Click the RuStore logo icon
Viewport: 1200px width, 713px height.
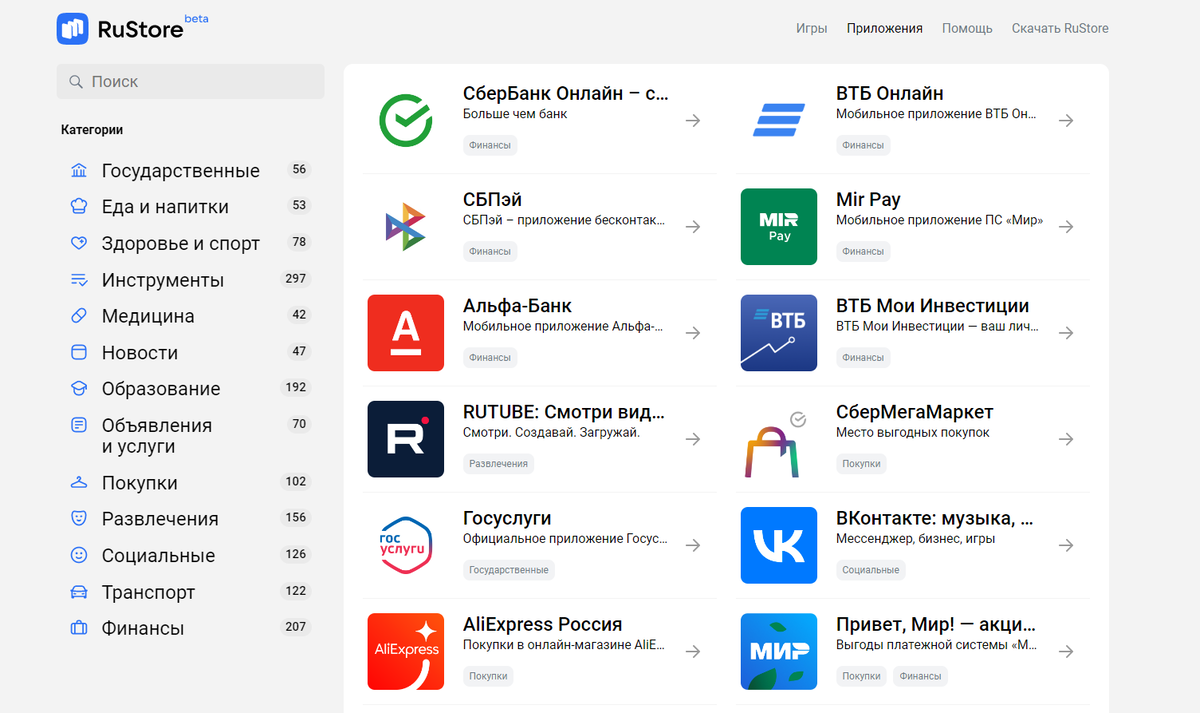(x=73, y=29)
